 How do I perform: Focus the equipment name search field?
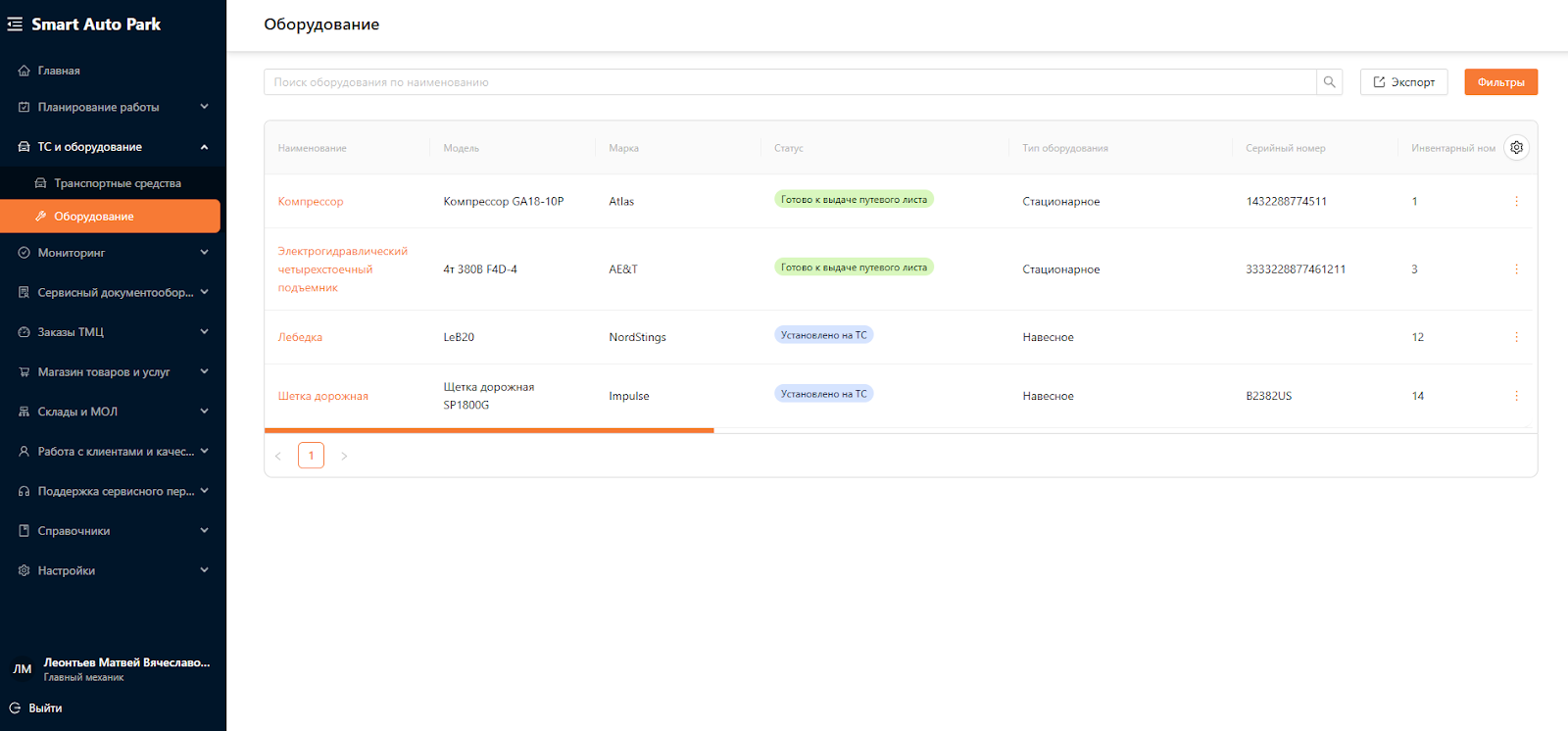(x=789, y=82)
